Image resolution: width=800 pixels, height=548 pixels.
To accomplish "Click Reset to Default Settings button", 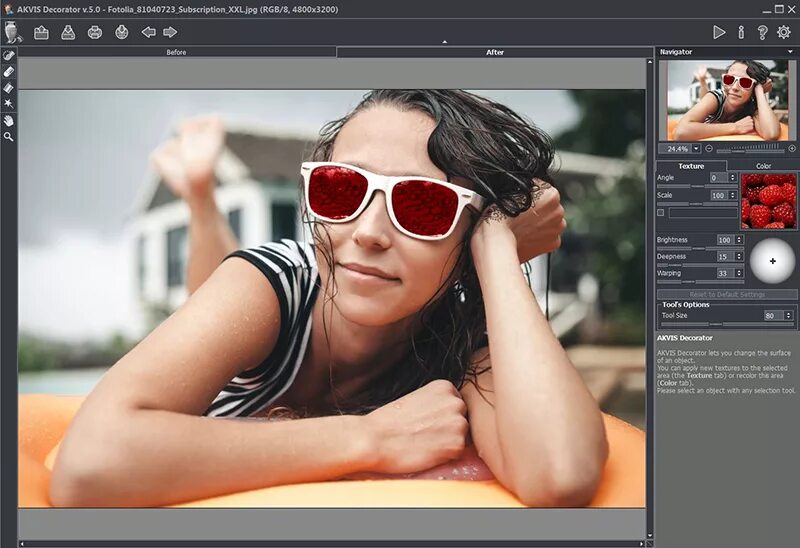I will 726,295.
